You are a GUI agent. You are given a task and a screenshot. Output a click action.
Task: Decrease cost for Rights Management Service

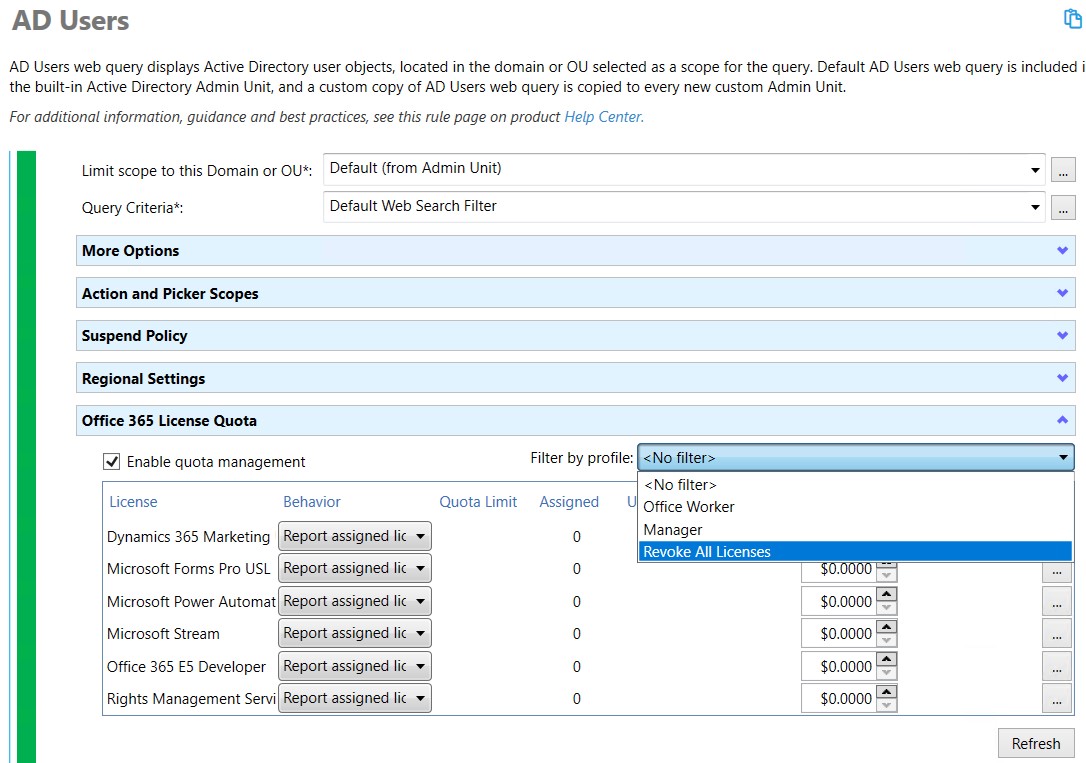pyautogui.click(x=887, y=706)
